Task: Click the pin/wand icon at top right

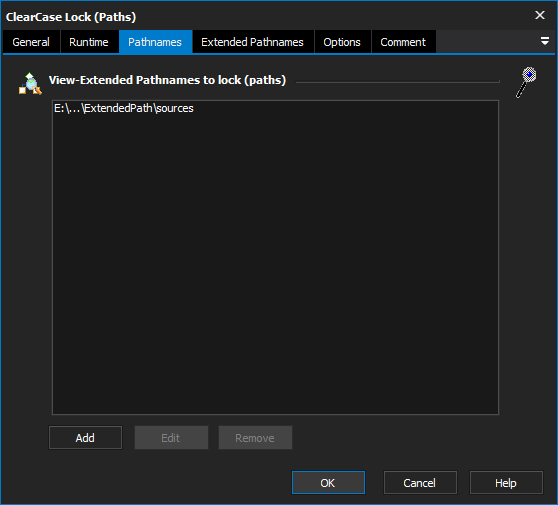Action: (x=526, y=82)
